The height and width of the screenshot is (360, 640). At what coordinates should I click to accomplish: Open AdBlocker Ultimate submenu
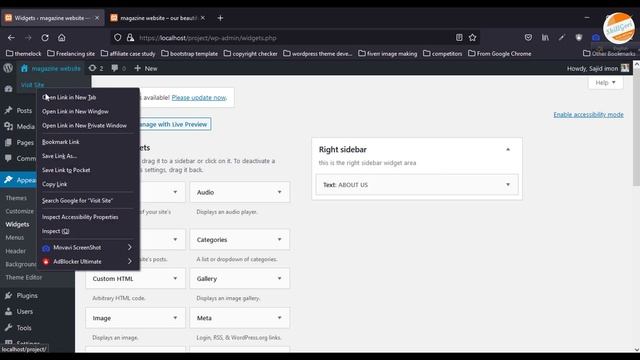point(88,262)
